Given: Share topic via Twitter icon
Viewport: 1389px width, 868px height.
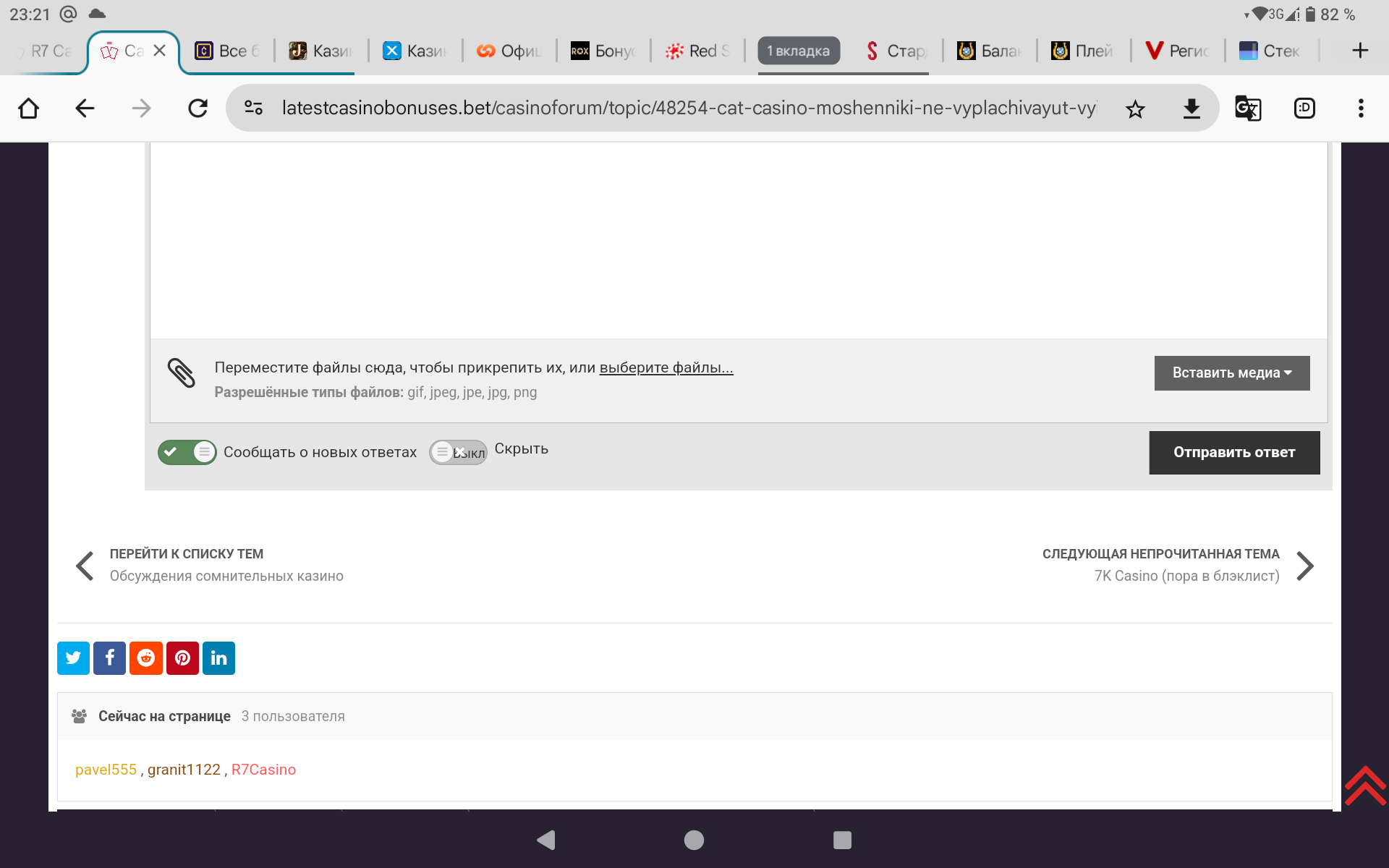Looking at the screenshot, I should tap(73, 658).
